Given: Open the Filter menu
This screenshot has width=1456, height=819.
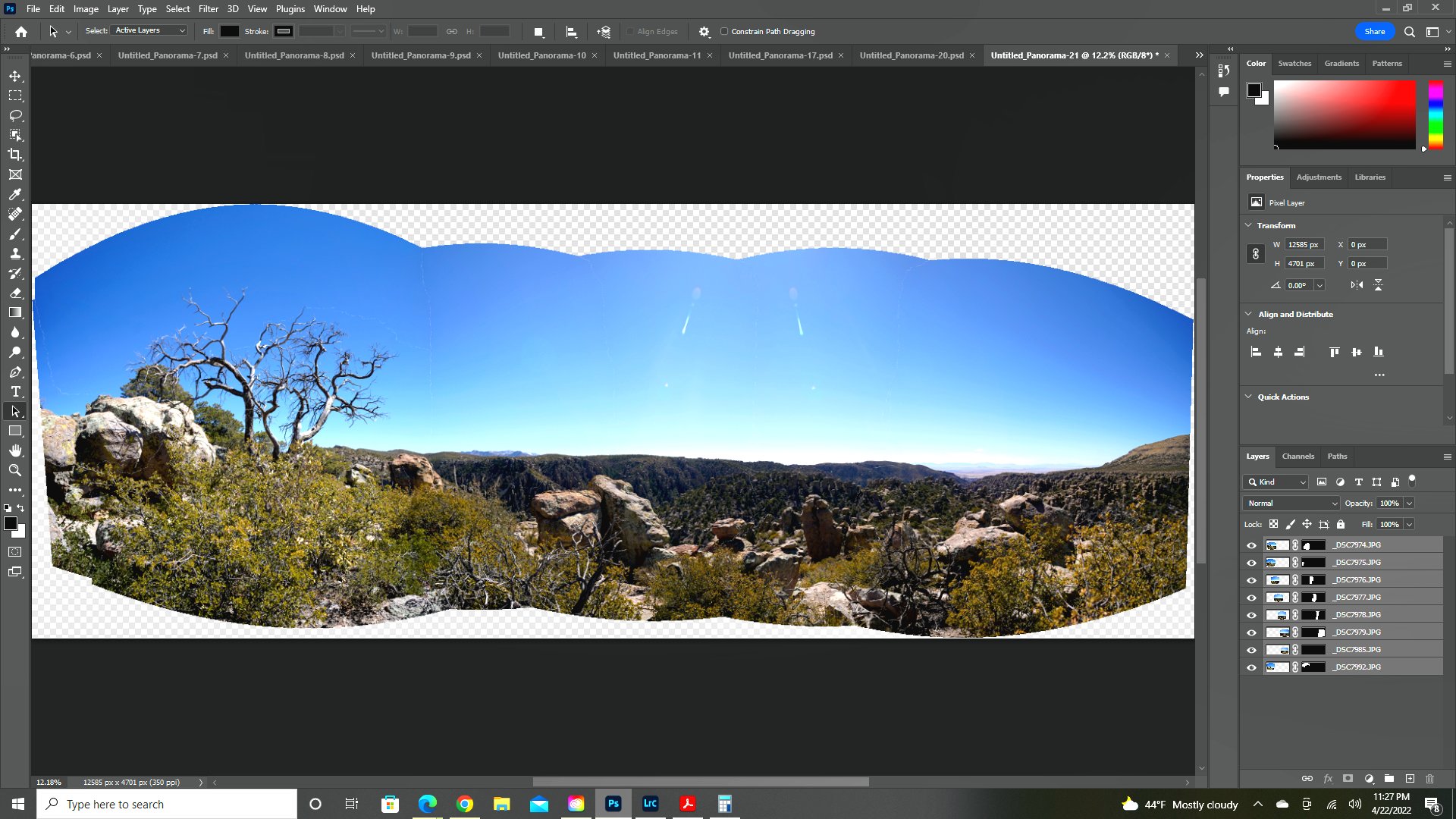Looking at the screenshot, I should pos(208,9).
